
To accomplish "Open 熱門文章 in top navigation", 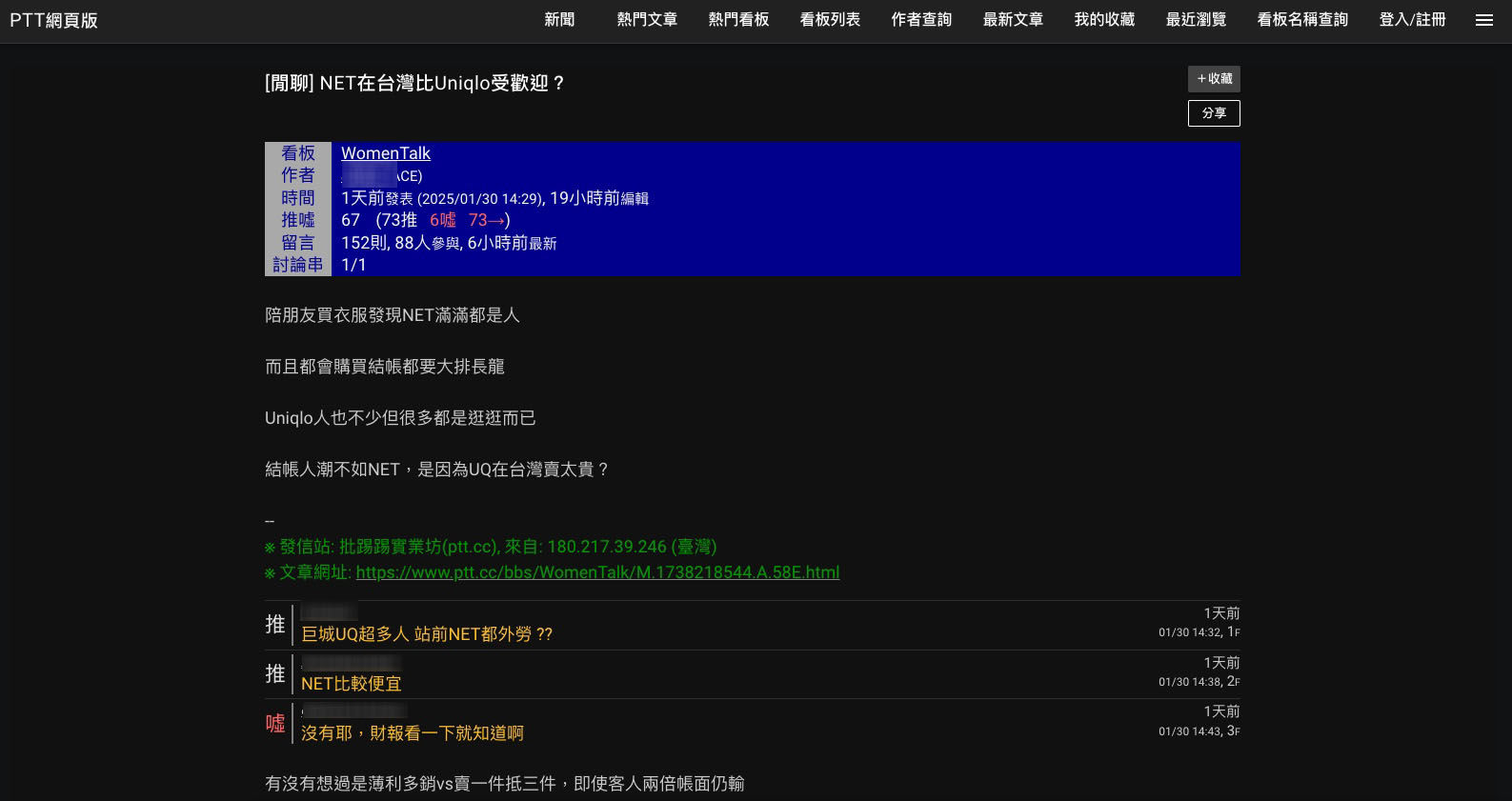I will tap(647, 20).
